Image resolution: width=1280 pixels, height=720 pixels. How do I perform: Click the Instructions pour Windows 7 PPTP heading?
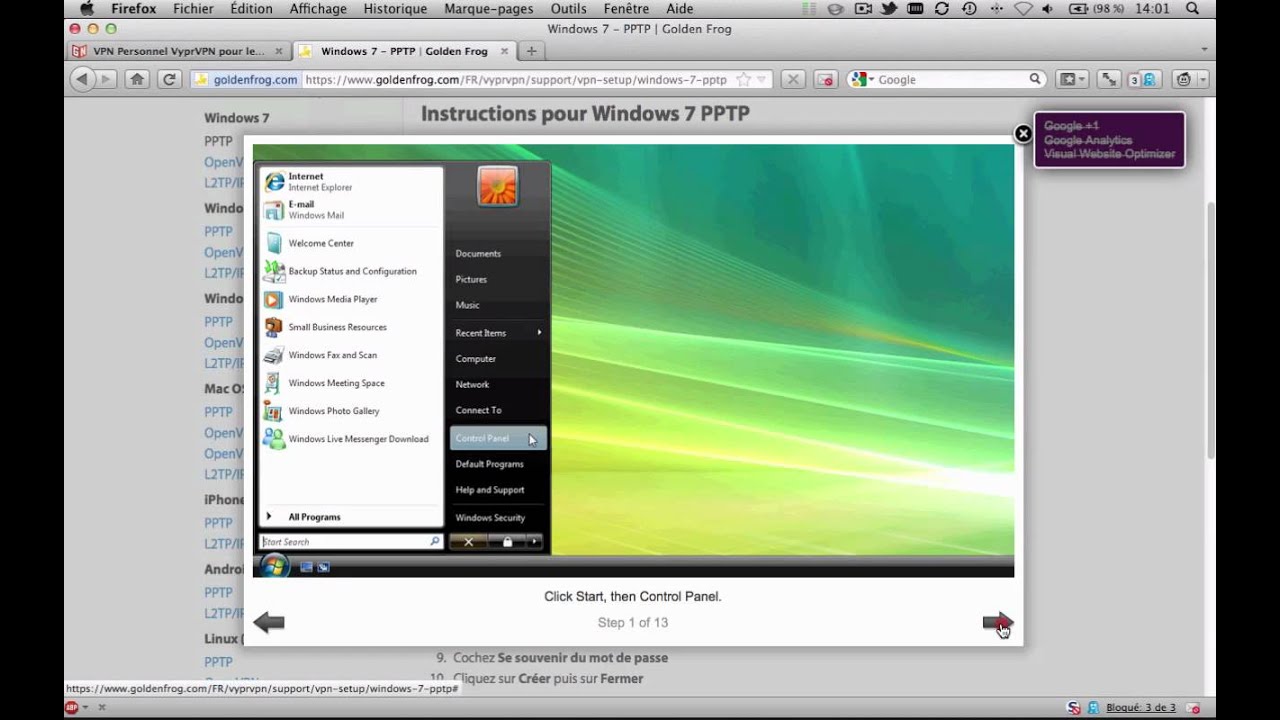tap(585, 113)
